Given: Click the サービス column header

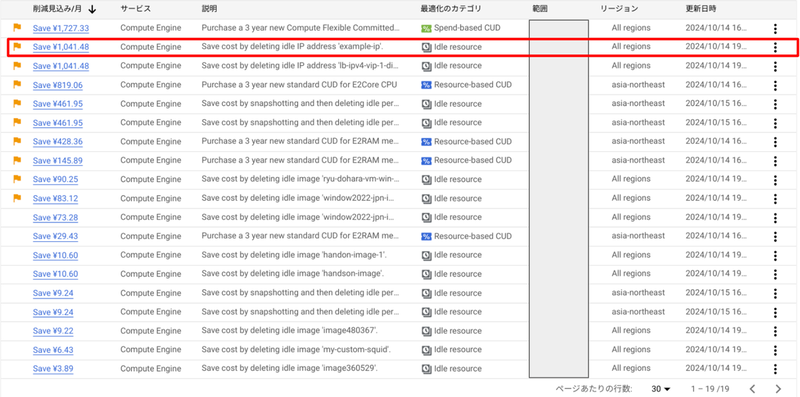Looking at the screenshot, I should (135, 9).
